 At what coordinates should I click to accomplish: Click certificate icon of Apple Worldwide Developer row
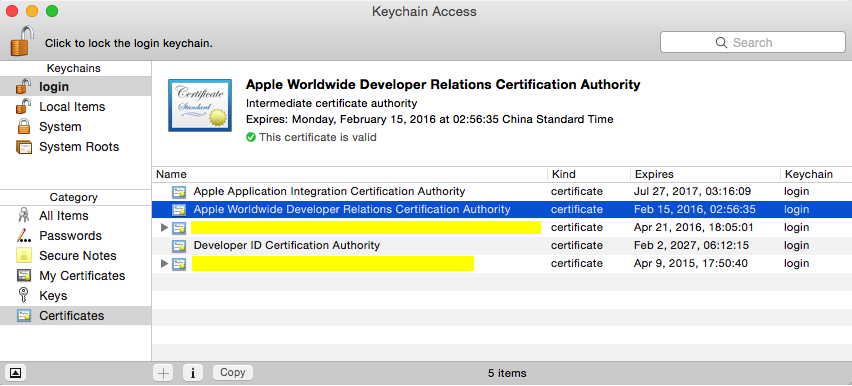pyautogui.click(x=179, y=209)
